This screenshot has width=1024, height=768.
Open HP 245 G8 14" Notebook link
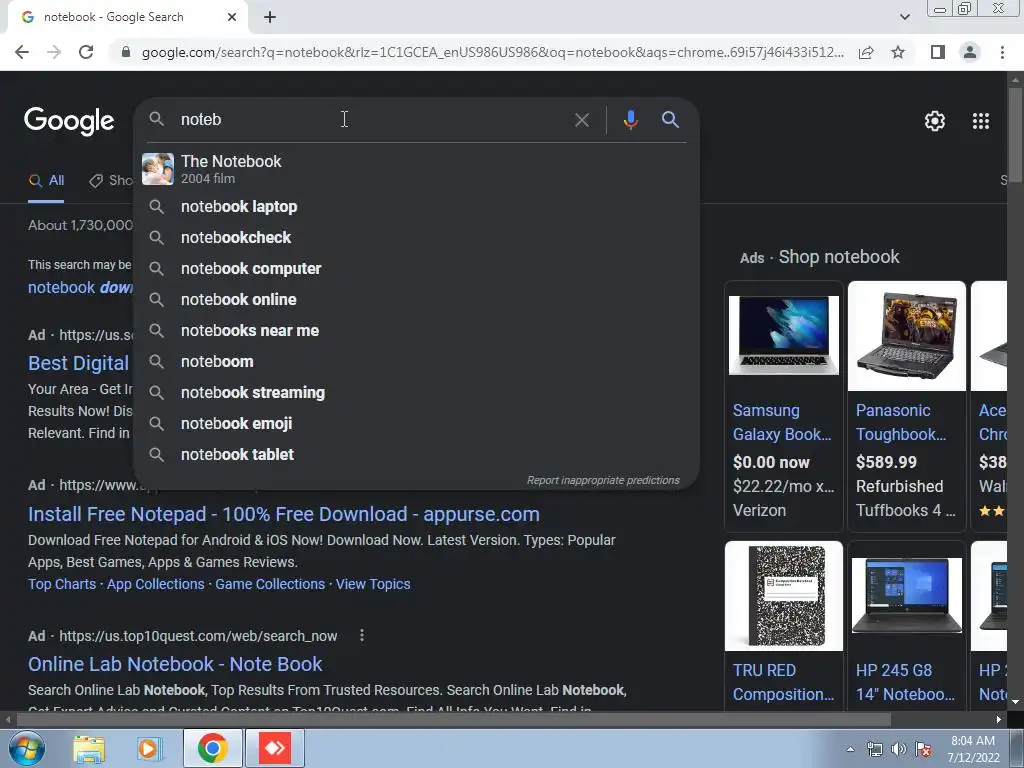905,682
